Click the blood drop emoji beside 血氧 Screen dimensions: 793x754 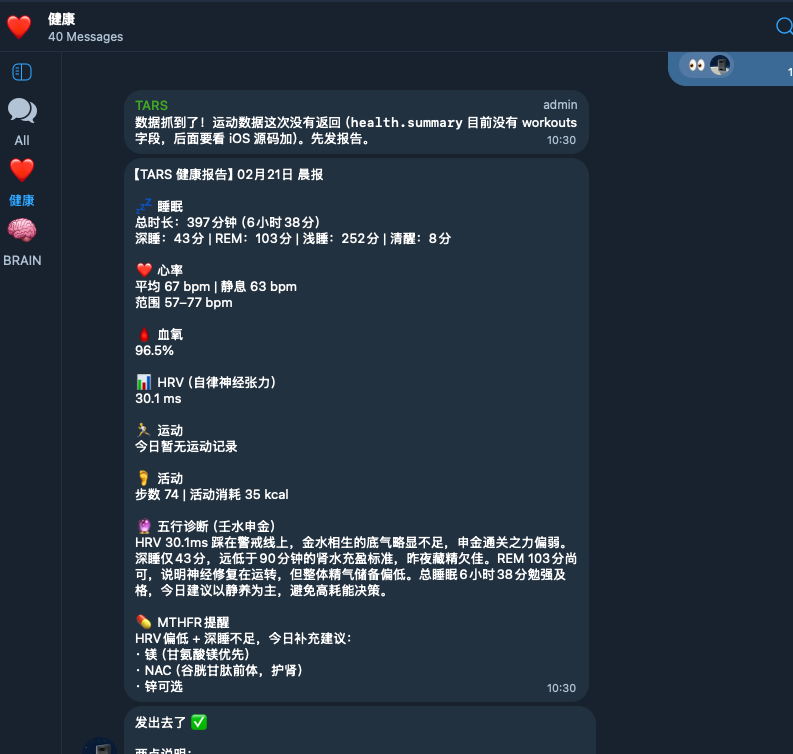coord(144,334)
